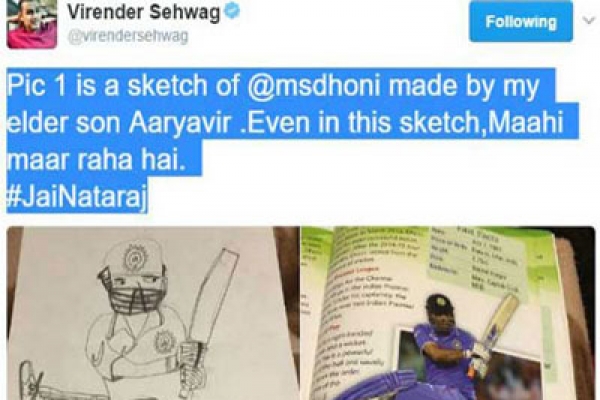Expand the chevron menu beside Following

[x=590, y=20]
